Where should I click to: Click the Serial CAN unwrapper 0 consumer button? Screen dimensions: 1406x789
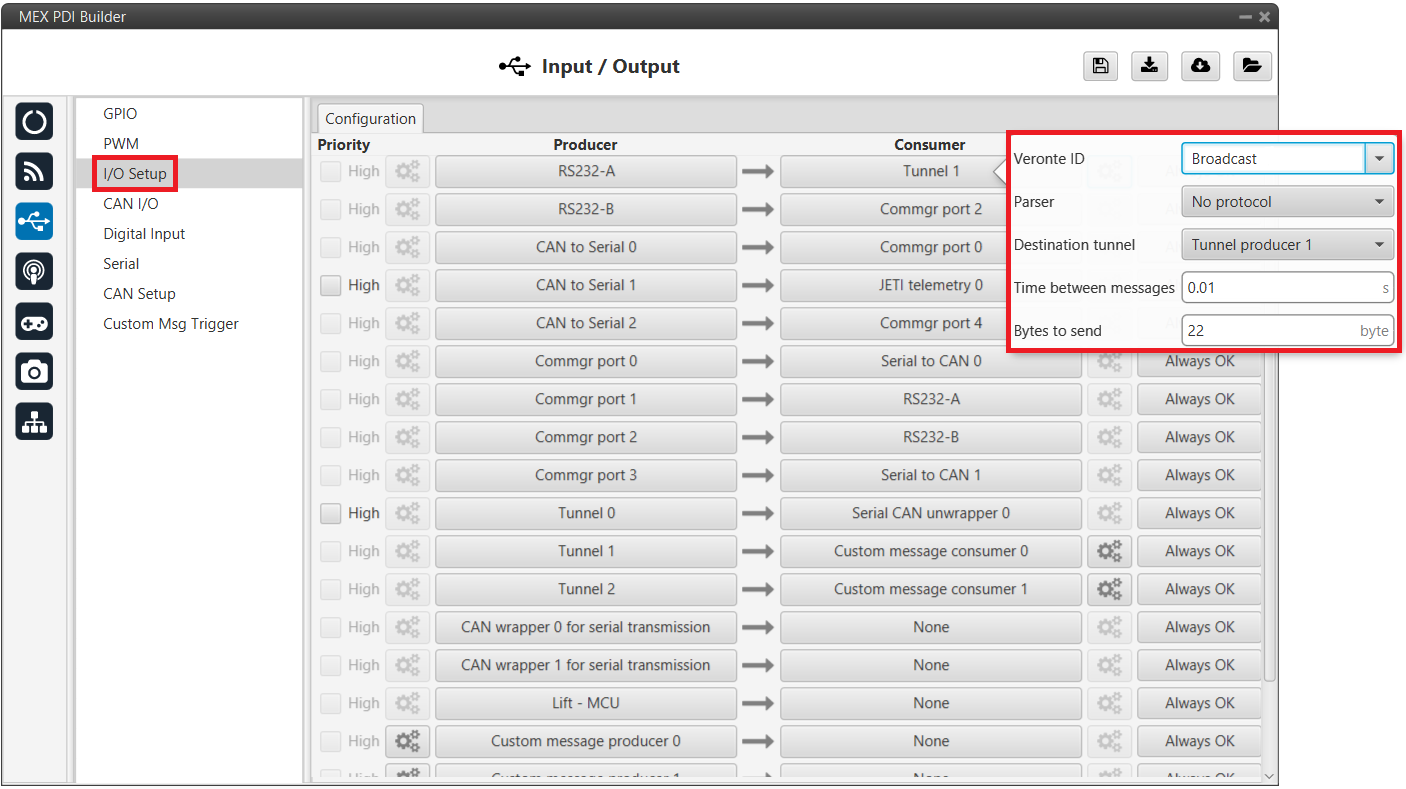point(930,513)
